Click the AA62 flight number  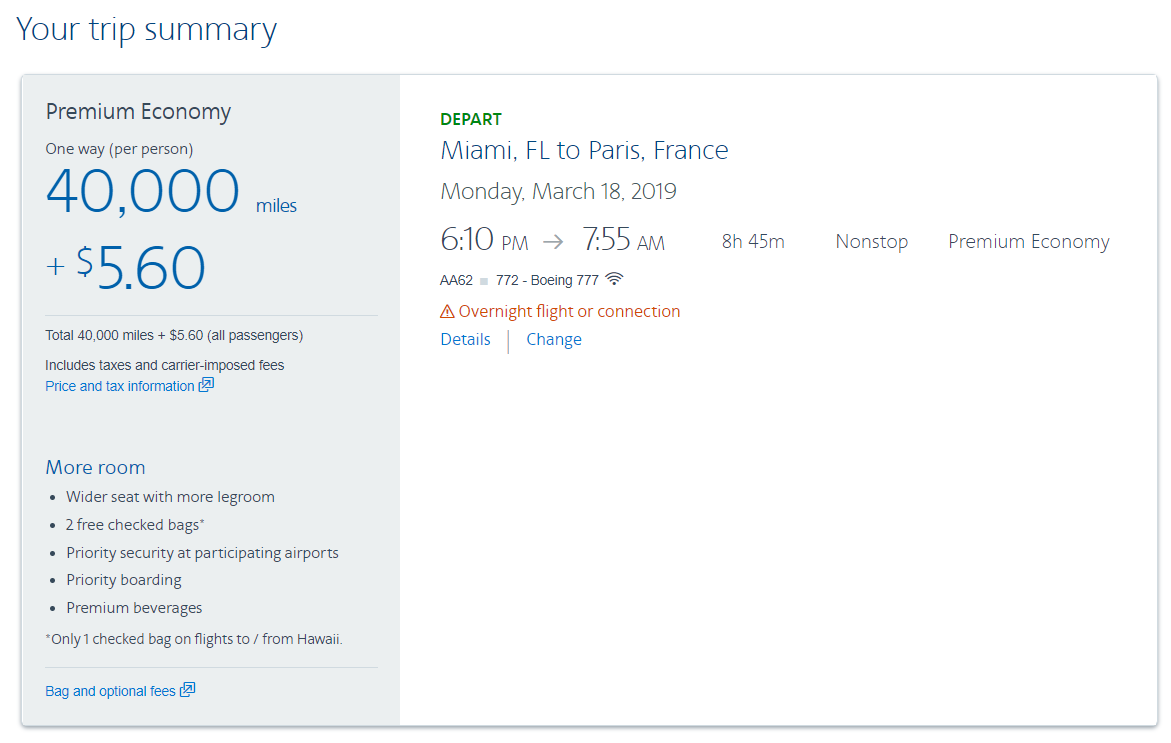pyautogui.click(x=456, y=280)
